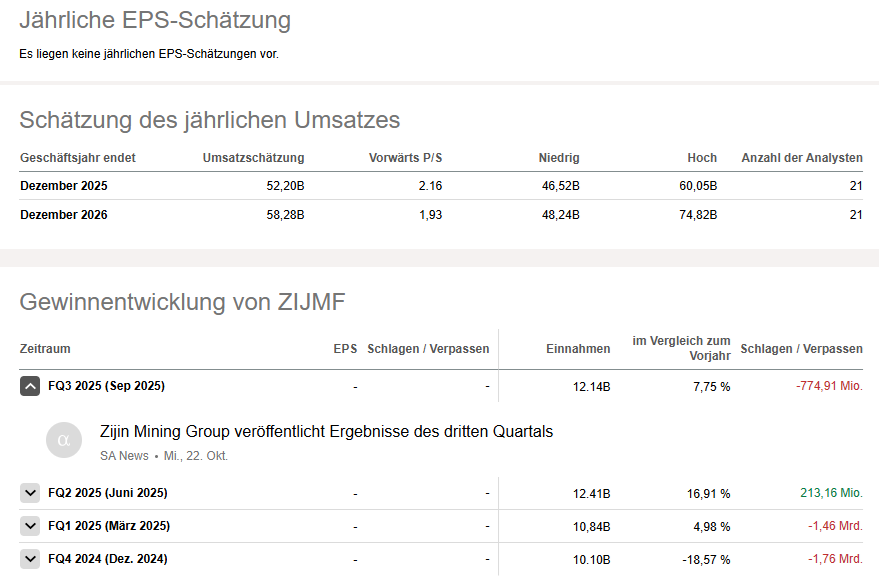
Task: Click the Hoch column header
Action: [x=702, y=158]
